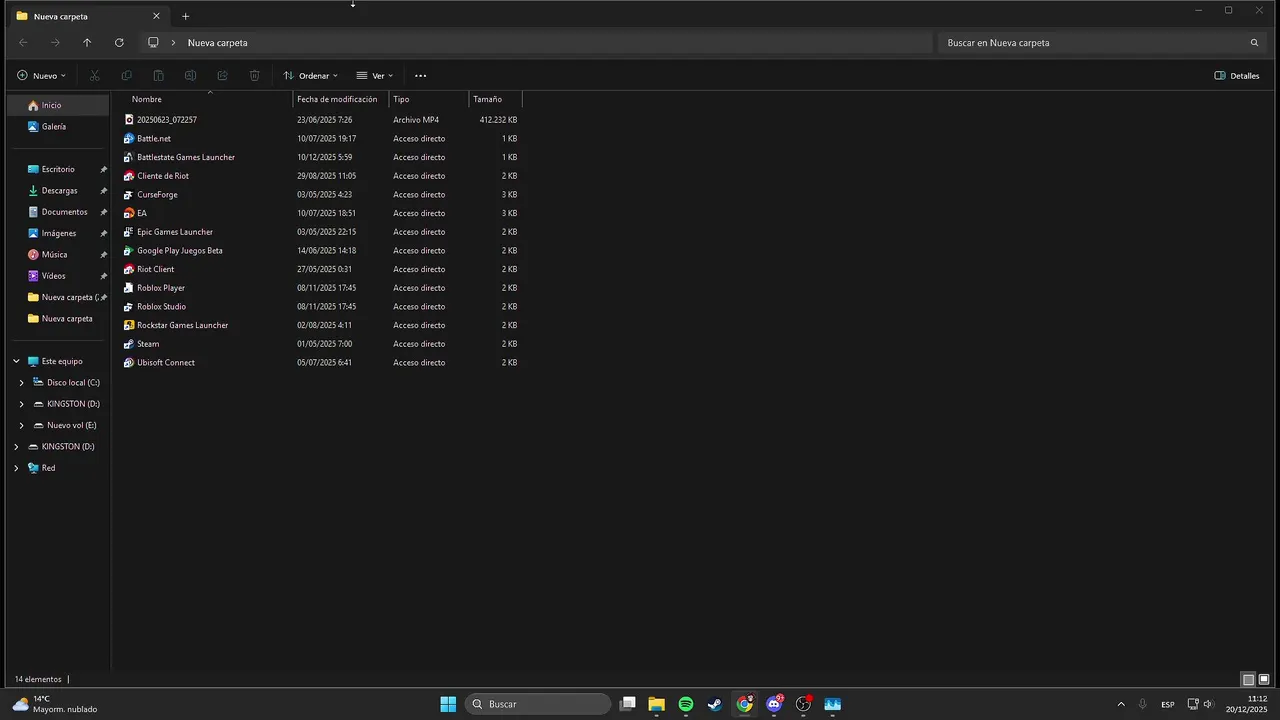Expand the Red network node
Viewport: 1280px width, 720px height.
(16, 468)
